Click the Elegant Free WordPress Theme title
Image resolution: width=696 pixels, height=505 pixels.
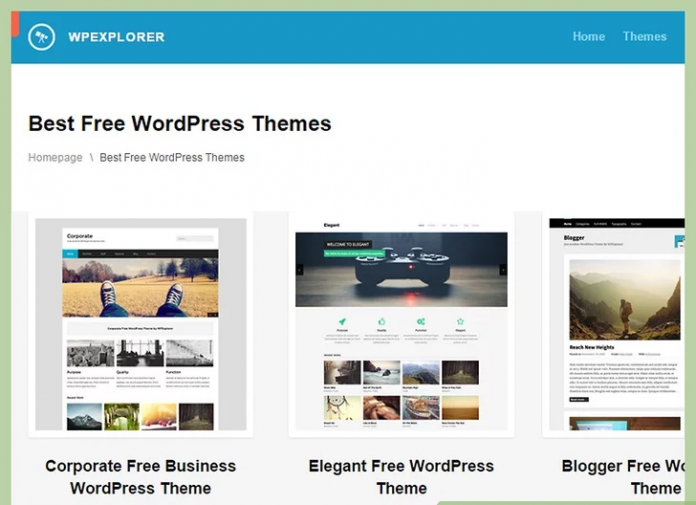pyautogui.click(x=401, y=477)
